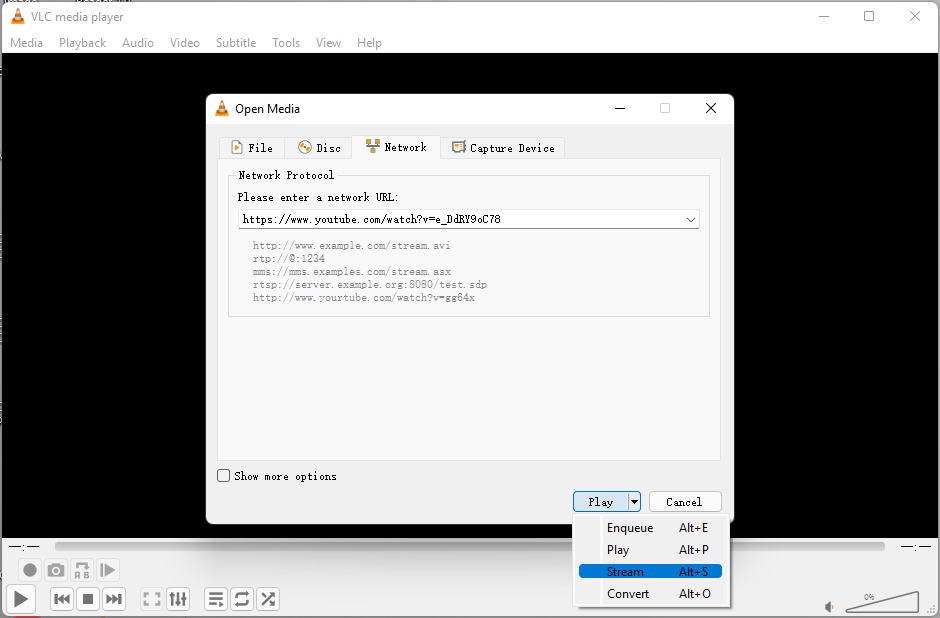Click the frame-by-frame button
This screenshot has width=940, height=618.
click(x=108, y=570)
